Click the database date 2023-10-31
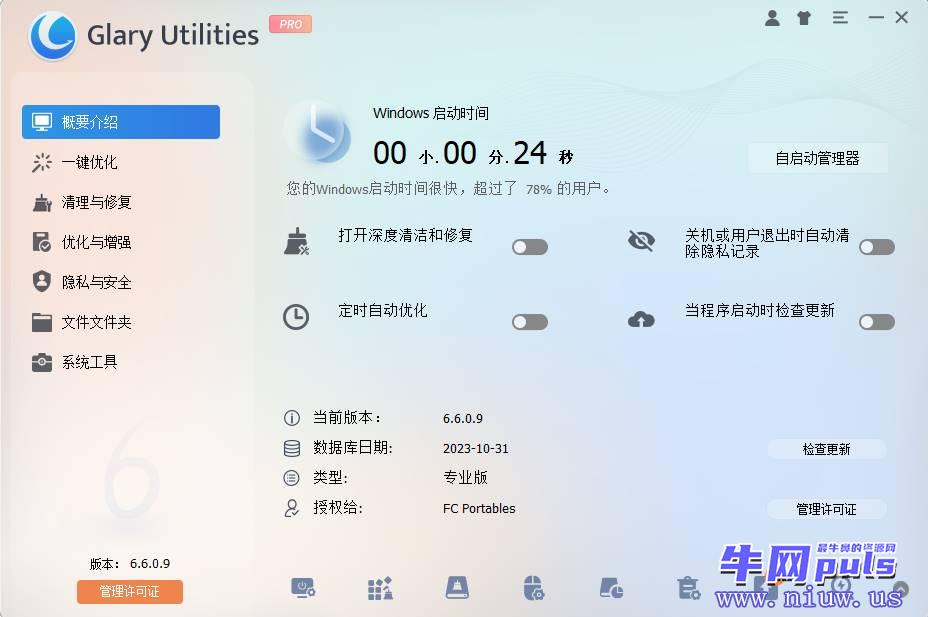The width and height of the screenshot is (928, 617). [x=476, y=448]
